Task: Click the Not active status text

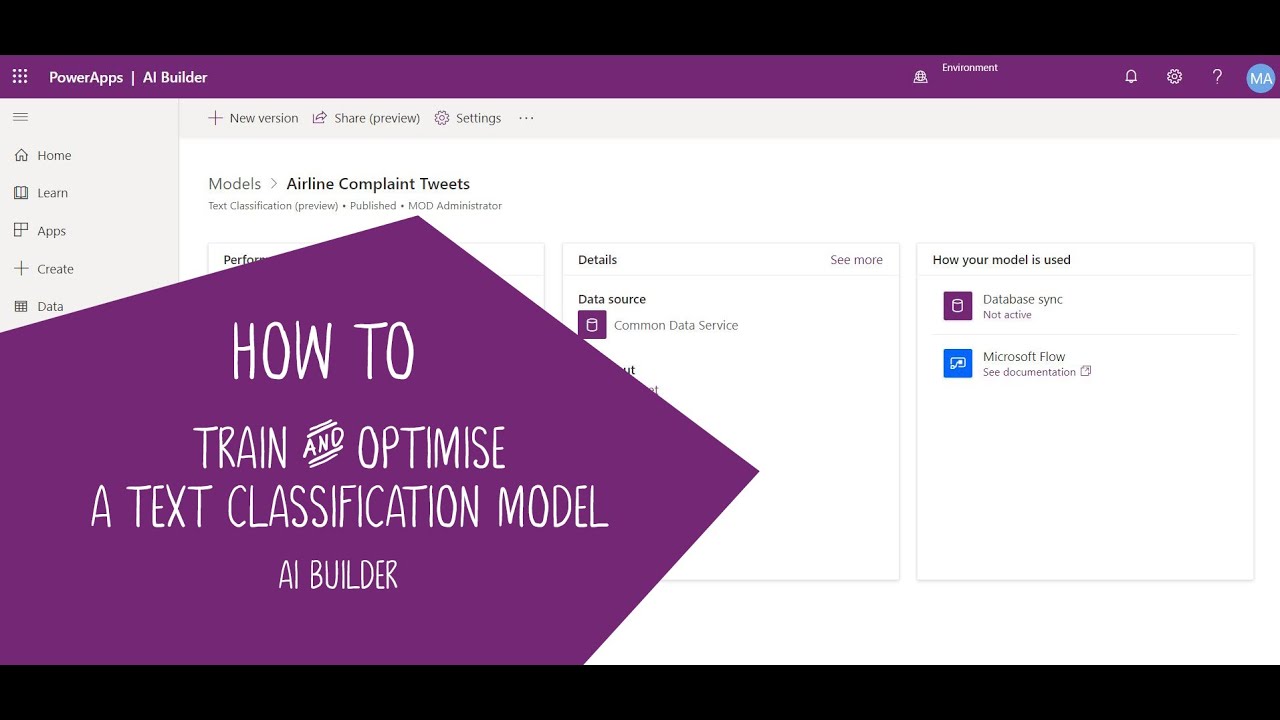Action: tap(1007, 315)
